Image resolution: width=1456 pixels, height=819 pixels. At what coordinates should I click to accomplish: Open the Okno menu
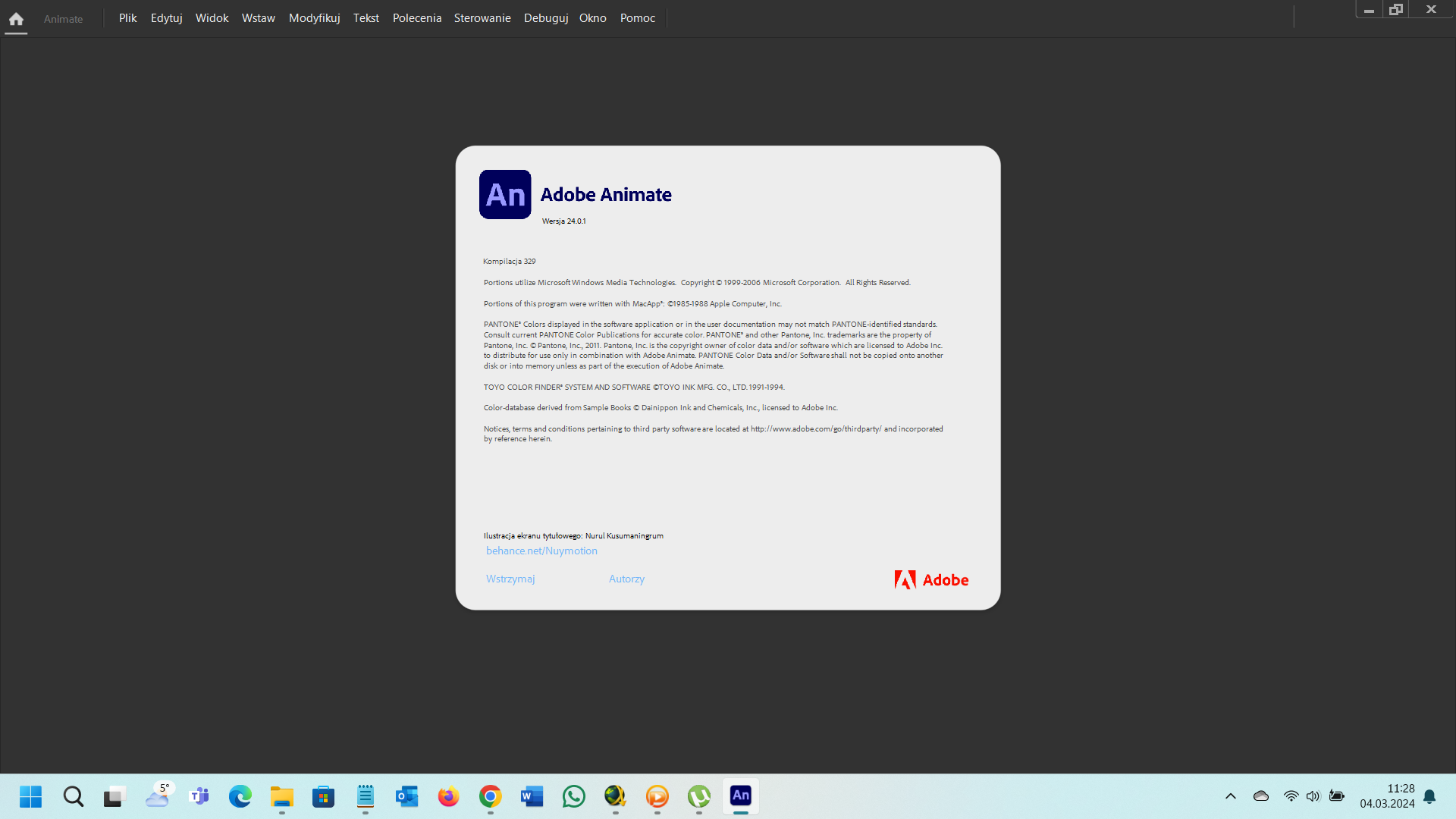pos(593,18)
